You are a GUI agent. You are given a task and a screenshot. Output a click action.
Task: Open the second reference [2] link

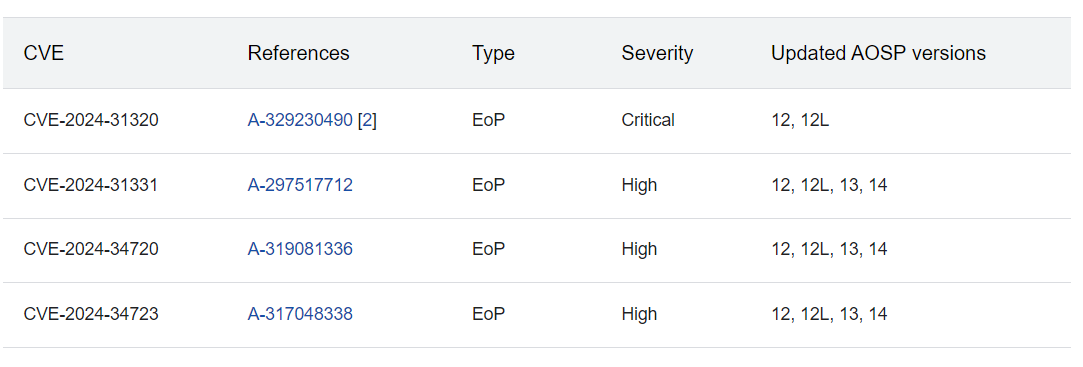tap(367, 120)
